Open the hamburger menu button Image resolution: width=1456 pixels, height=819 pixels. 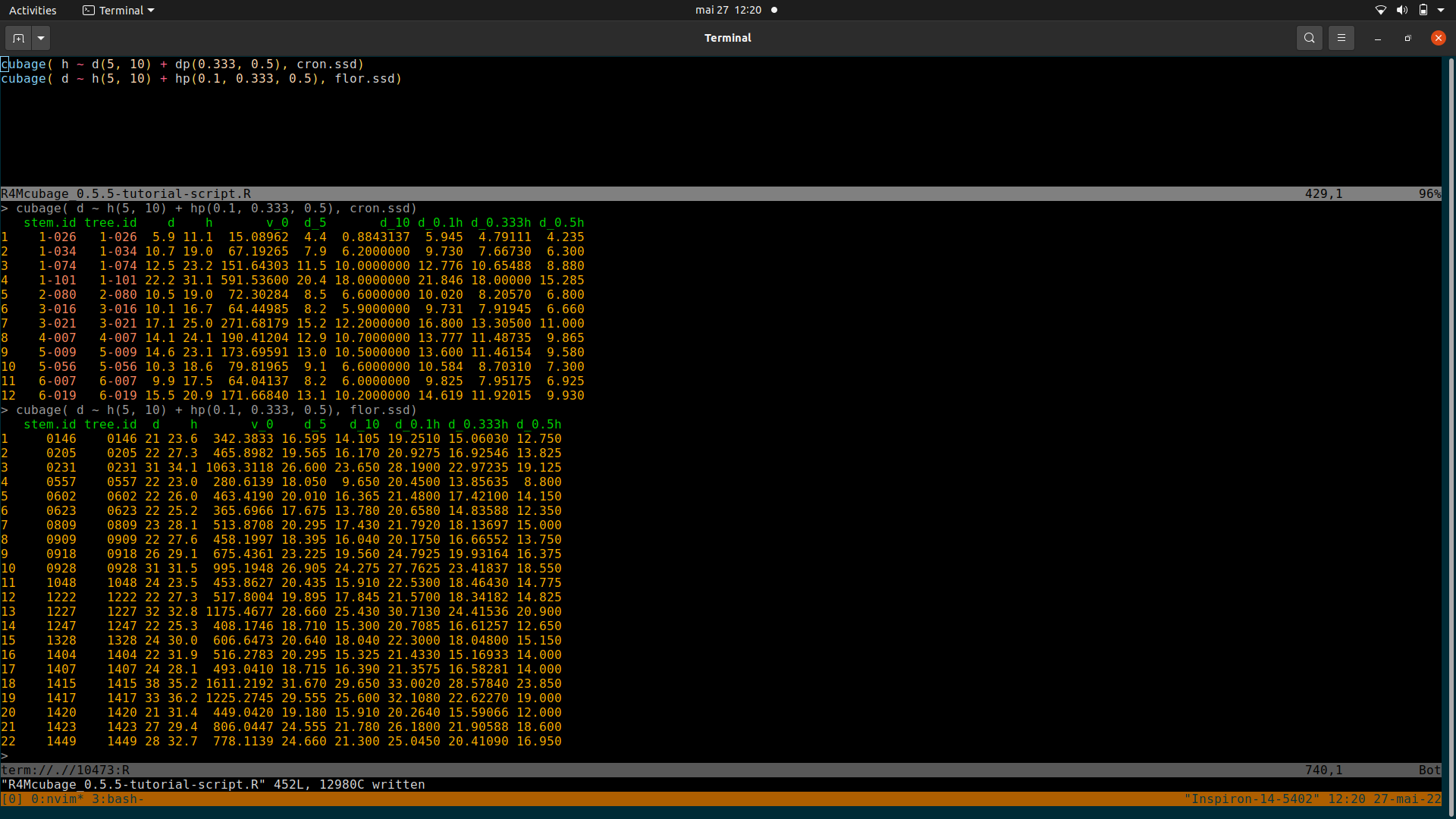click(x=1341, y=38)
